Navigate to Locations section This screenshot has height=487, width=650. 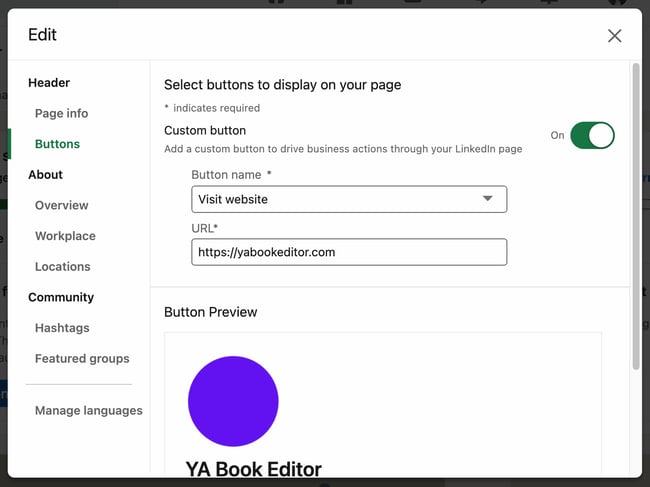tap(62, 266)
